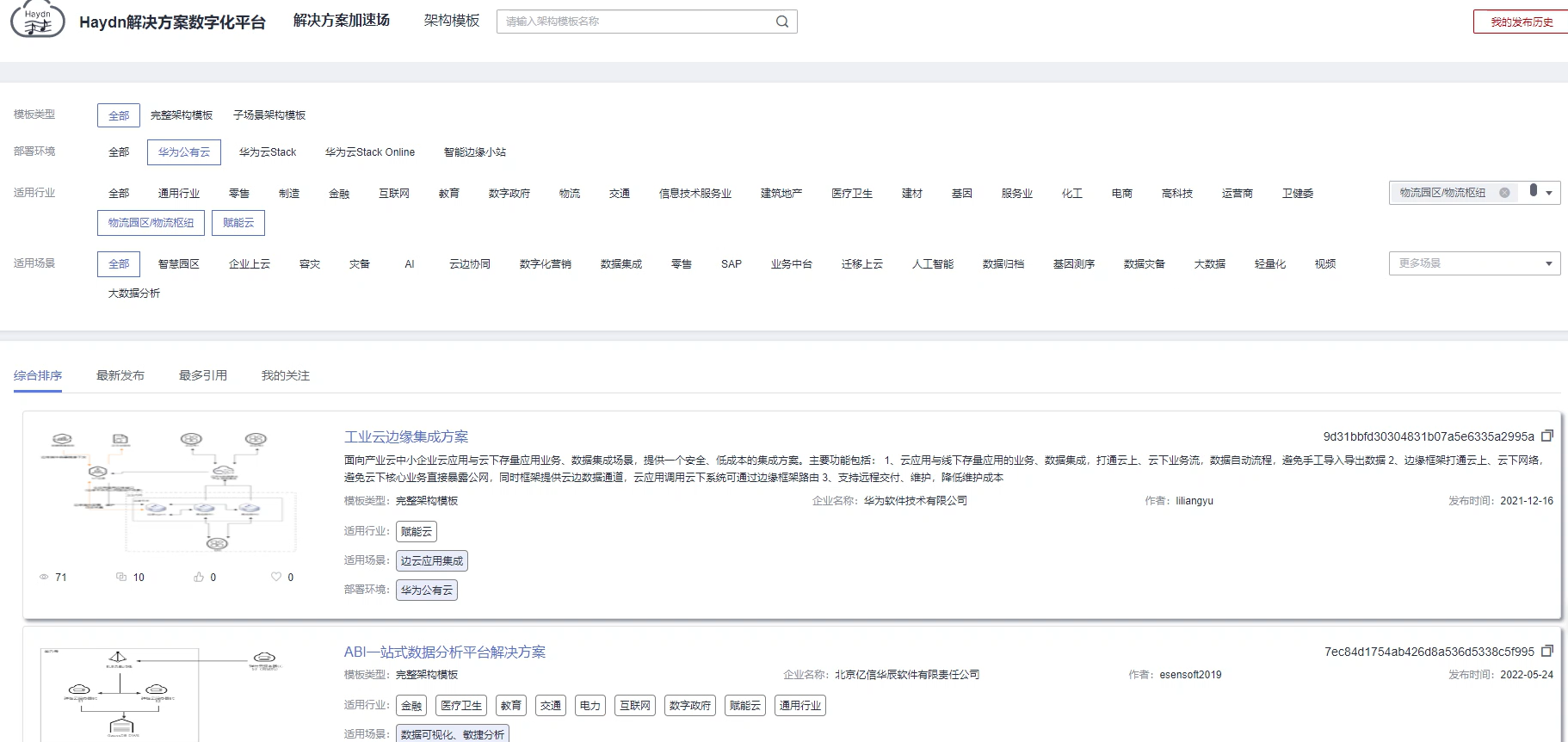The width and height of the screenshot is (1568, 742).
Task: Click the reference icon showing 10
Action: (121, 577)
